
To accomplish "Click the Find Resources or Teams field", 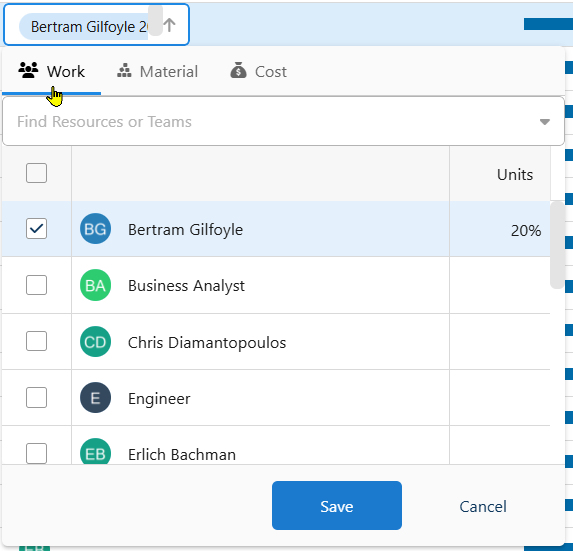I will click(x=283, y=121).
